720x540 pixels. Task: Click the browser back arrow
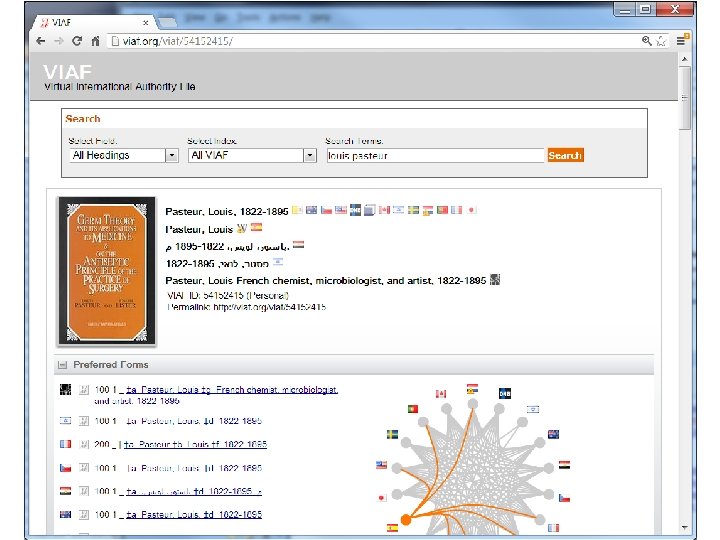40,41
